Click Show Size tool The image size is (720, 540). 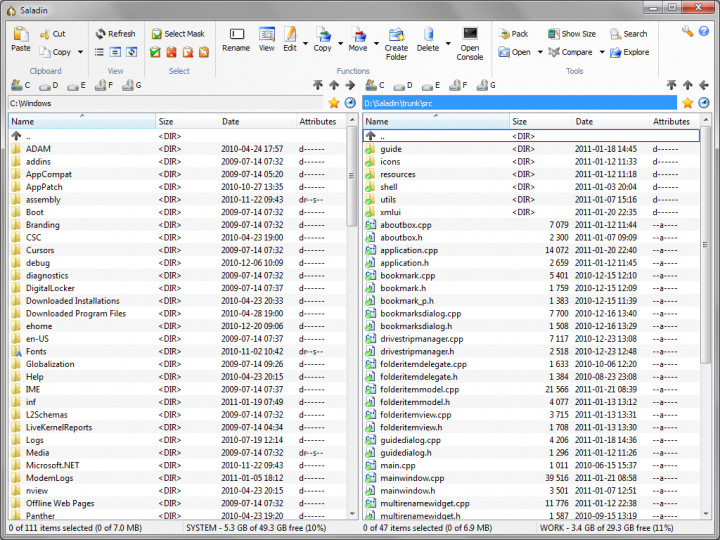(572, 34)
